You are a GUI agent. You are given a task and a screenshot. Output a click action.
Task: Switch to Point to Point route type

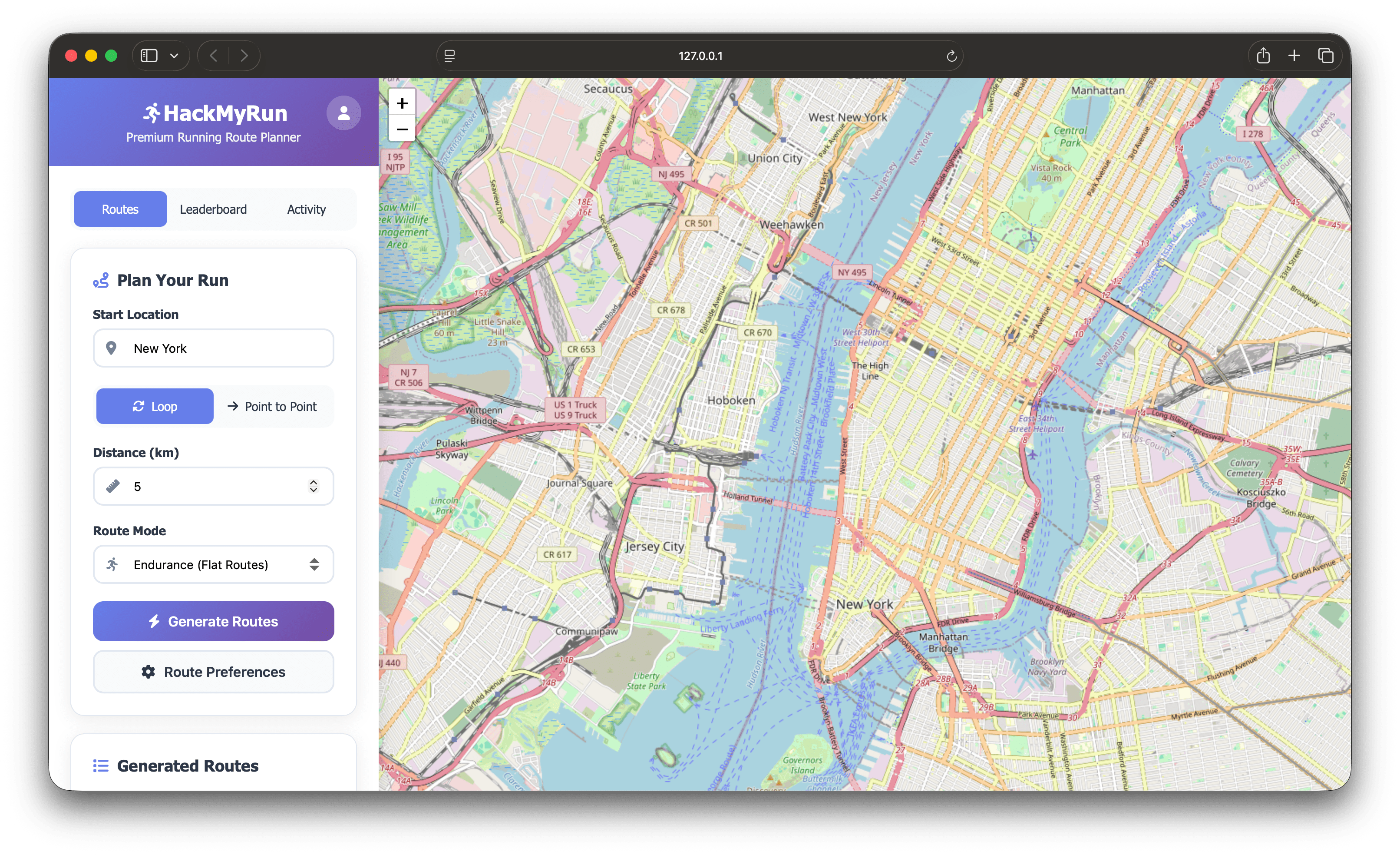pos(272,407)
